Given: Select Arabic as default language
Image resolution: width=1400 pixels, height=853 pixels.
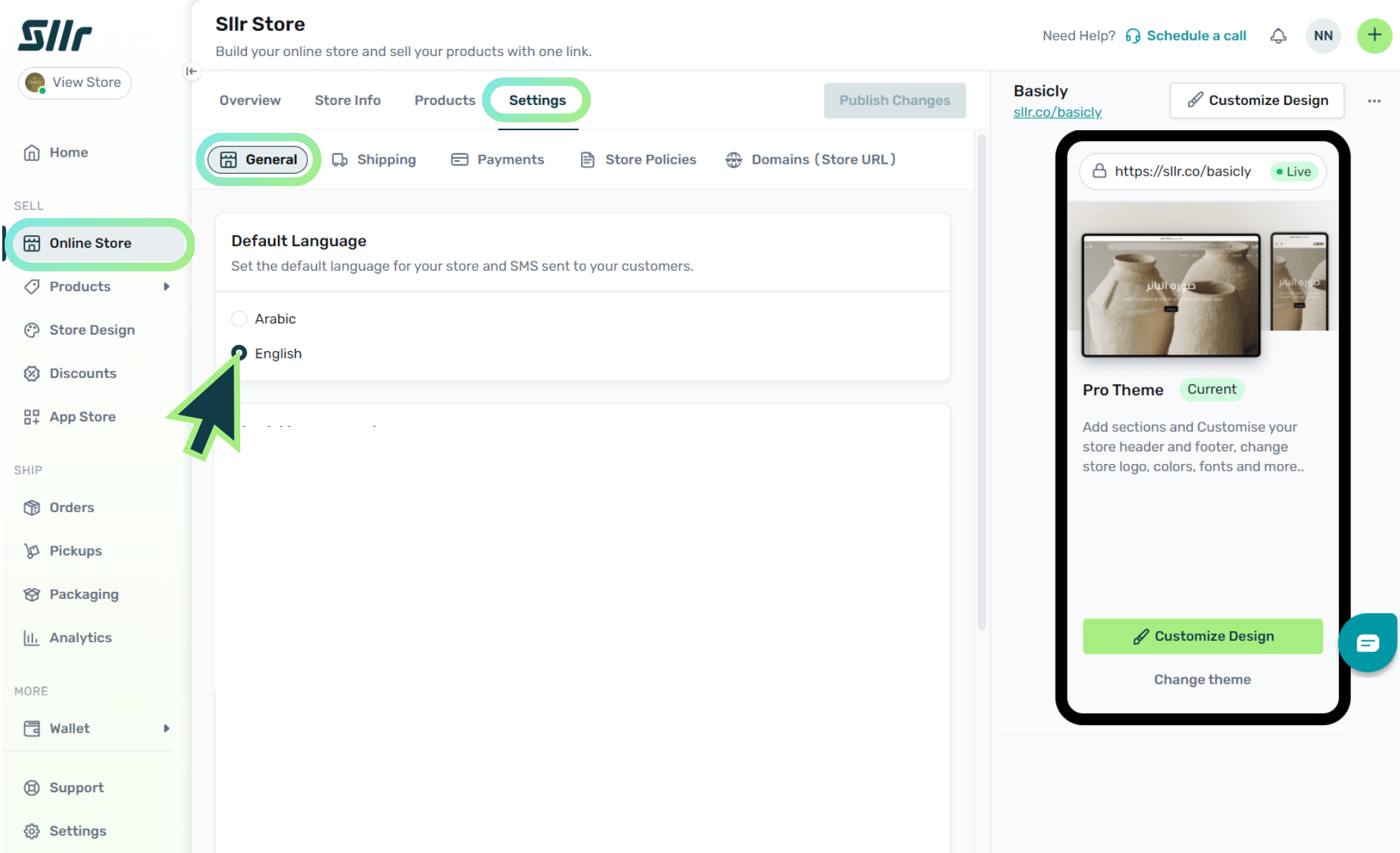Looking at the screenshot, I should [239, 319].
